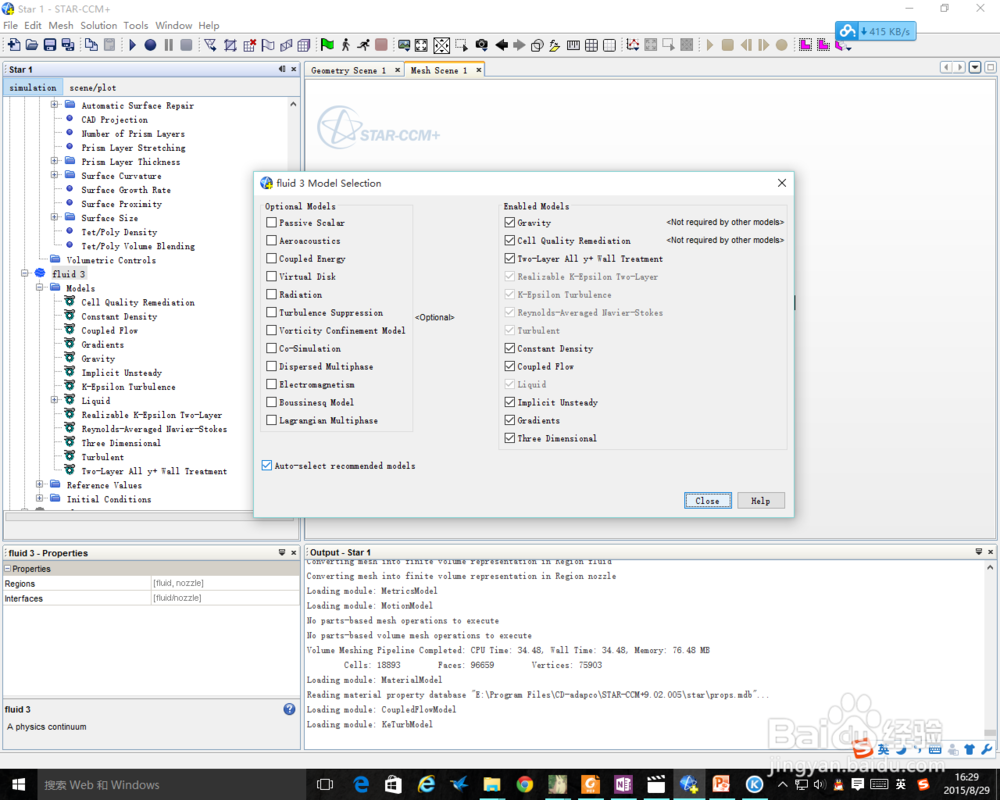The width and height of the screenshot is (1000, 800).
Task: Collapse the Properties section header
Action: pyautogui.click(x=8, y=568)
